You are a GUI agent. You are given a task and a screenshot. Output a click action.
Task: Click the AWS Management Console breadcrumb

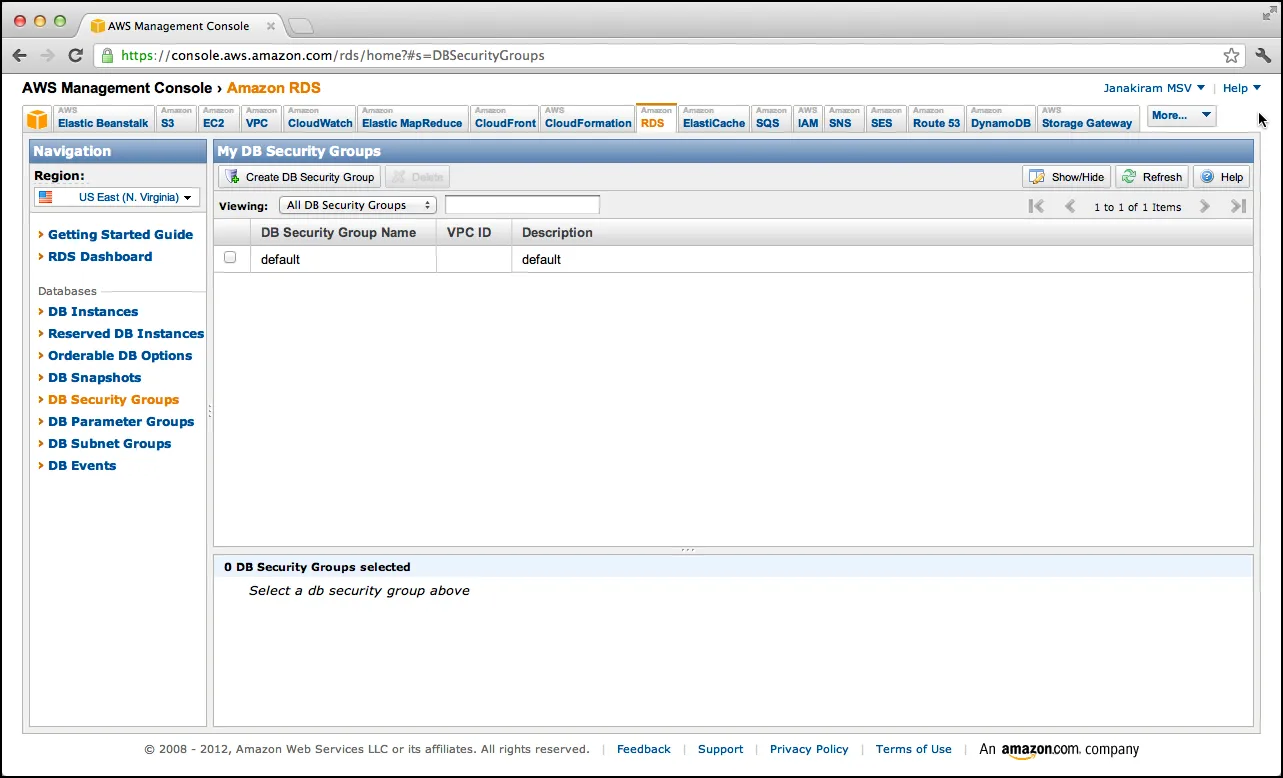tap(117, 88)
